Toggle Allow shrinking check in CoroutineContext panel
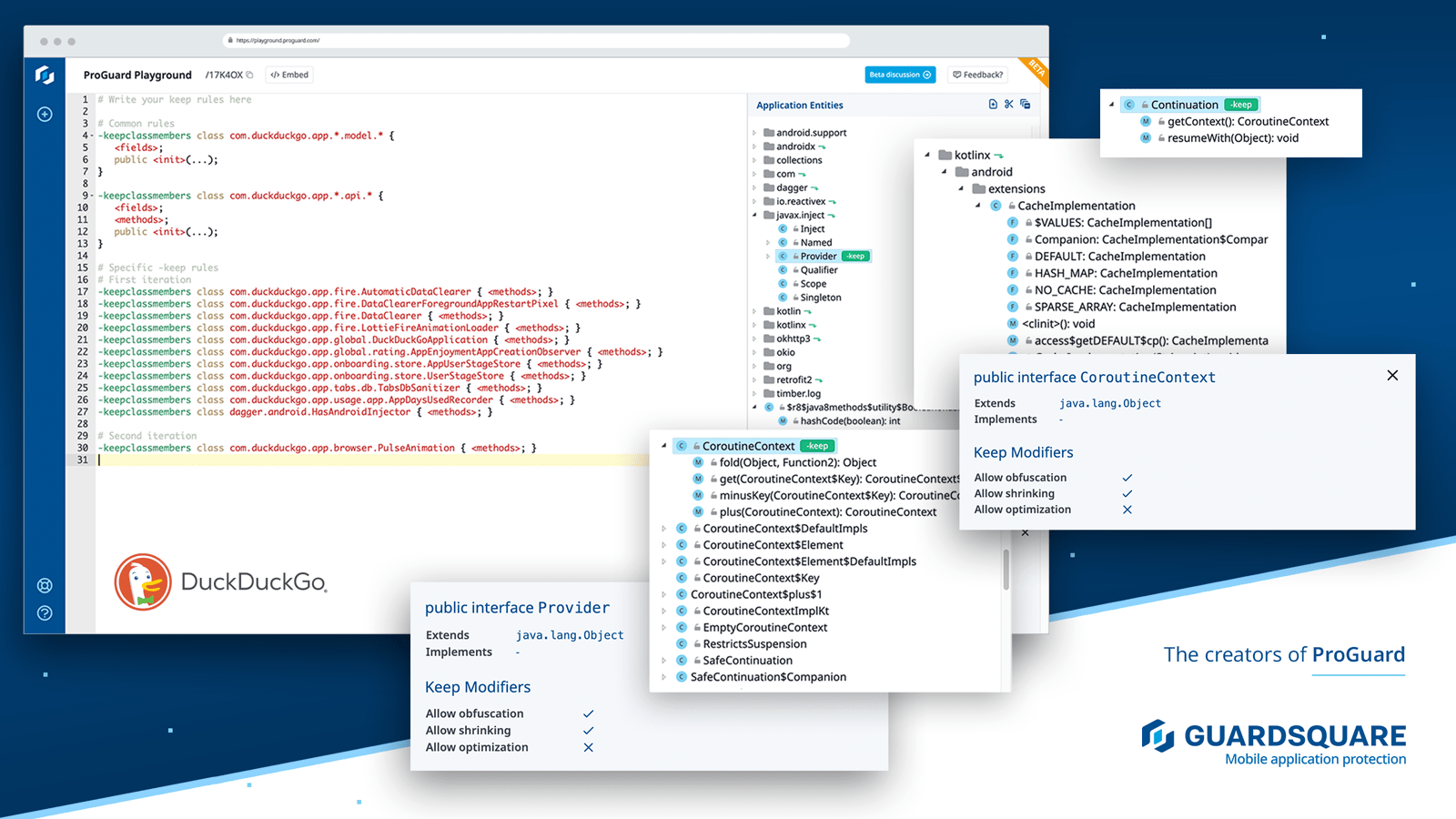Viewport: 1456px width, 819px height. [x=1127, y=494]
